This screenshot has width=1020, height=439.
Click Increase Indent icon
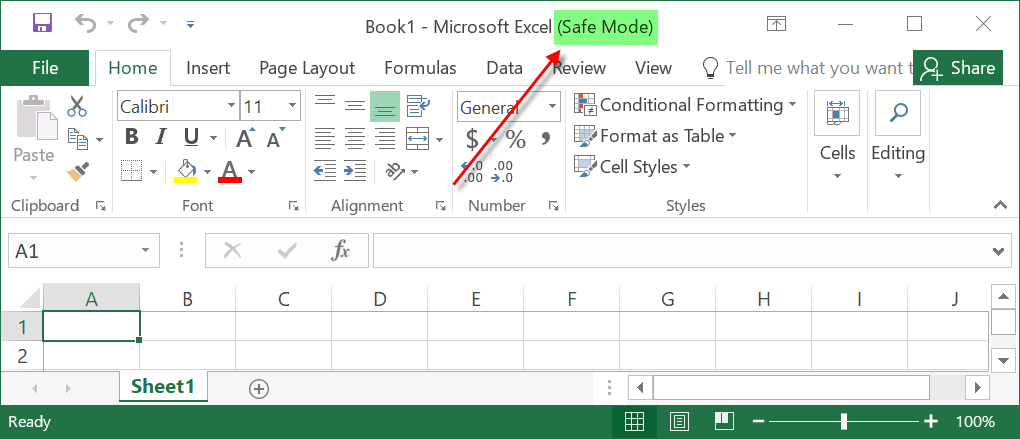pos(355,170)
